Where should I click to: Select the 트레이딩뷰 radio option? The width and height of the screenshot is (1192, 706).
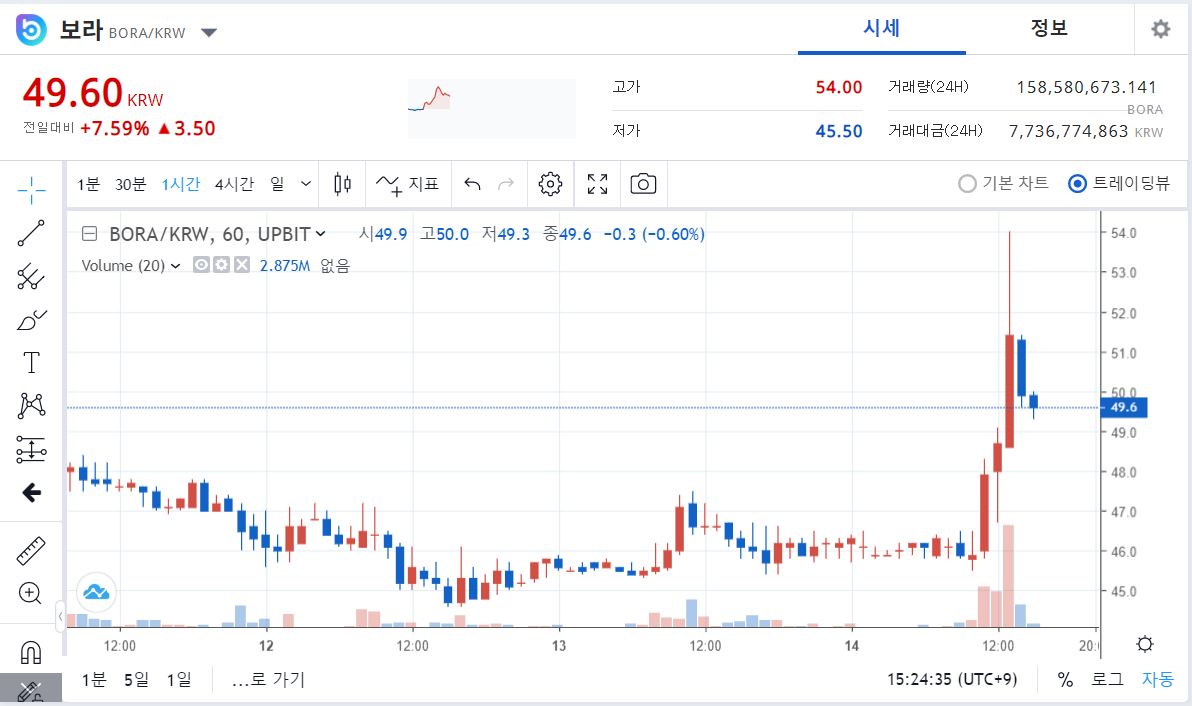[1119, 183]
